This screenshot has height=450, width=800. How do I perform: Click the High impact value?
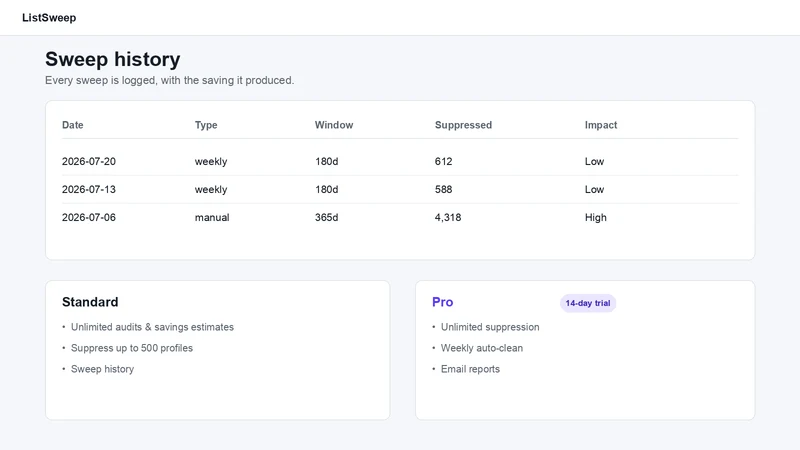point(595,217)
